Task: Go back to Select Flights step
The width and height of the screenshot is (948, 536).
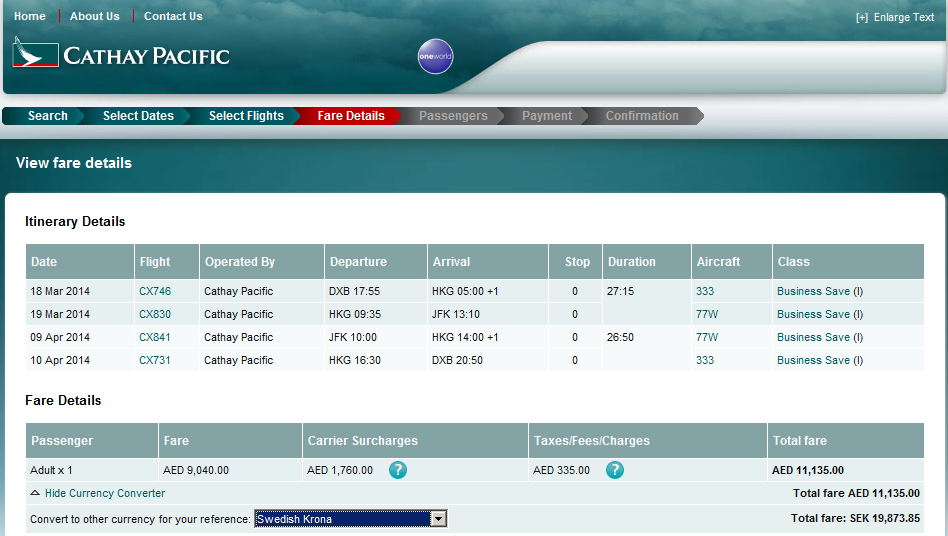Action: (x=246, y=116)
